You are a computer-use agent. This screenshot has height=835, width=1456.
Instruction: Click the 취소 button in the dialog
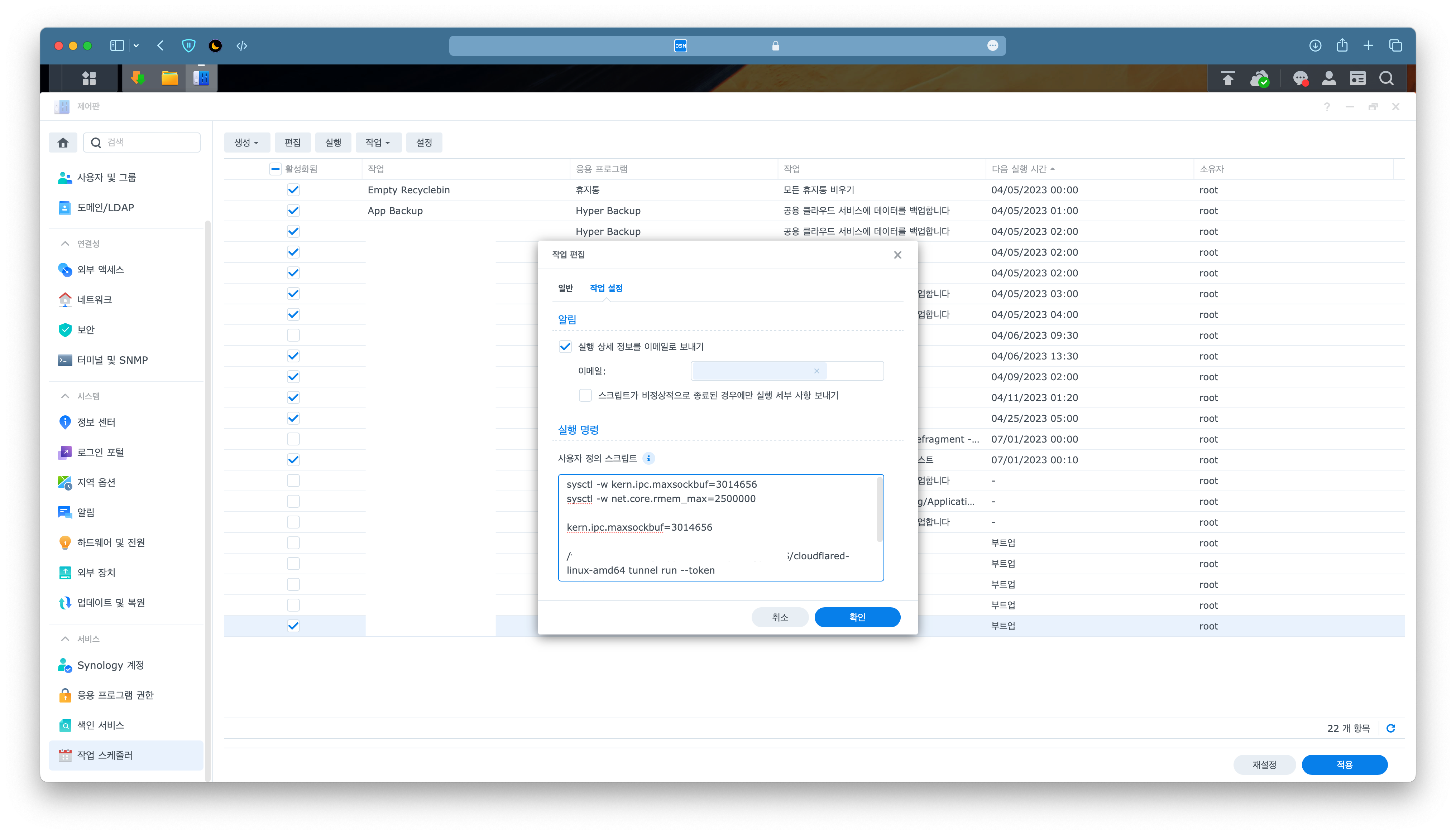(780, 617)
